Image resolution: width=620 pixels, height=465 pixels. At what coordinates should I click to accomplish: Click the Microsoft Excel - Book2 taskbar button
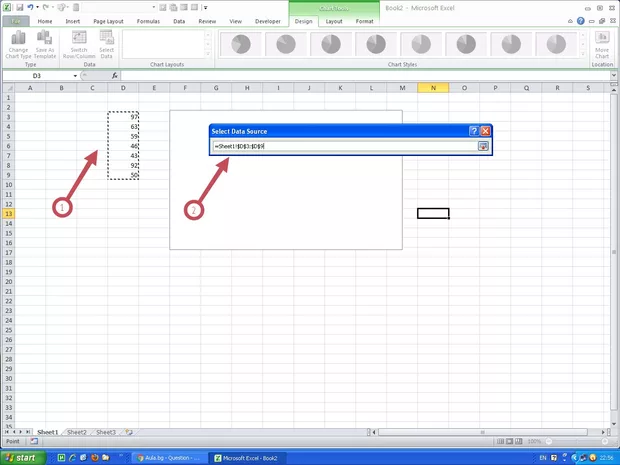248,458
